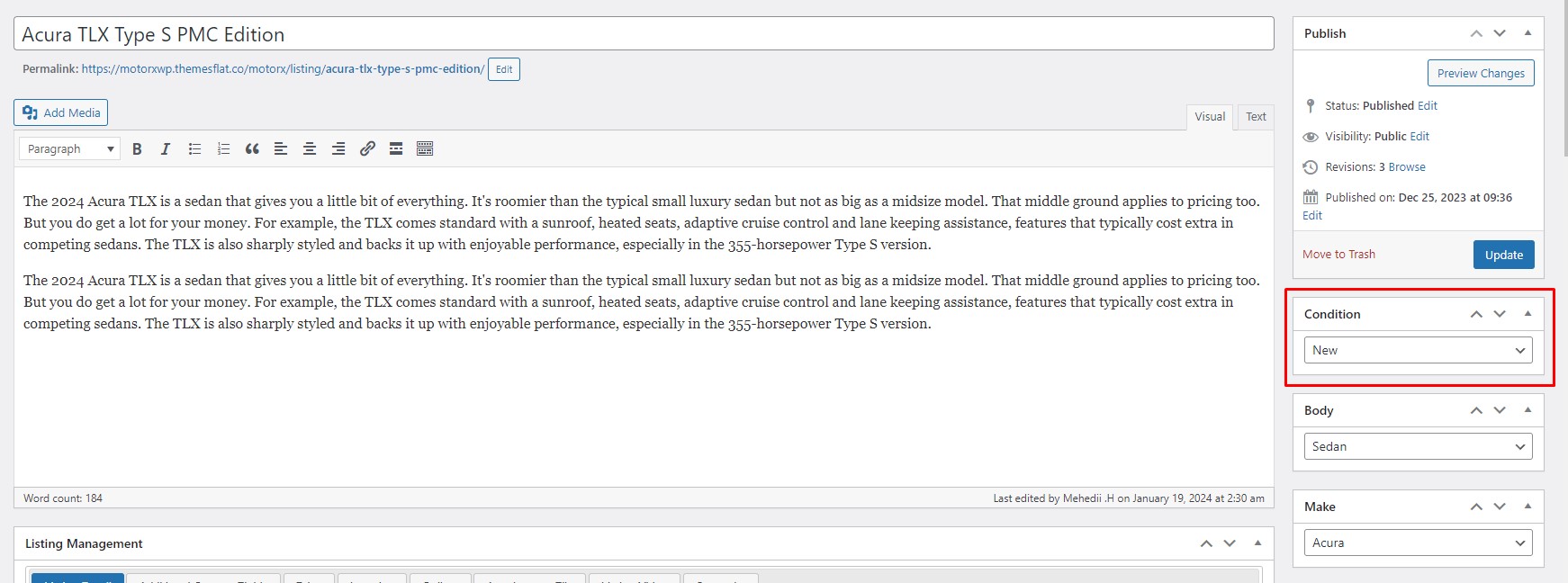Click the 'Publish' panel heading
1568x583 pixels.
click(x=1325, y=33)
